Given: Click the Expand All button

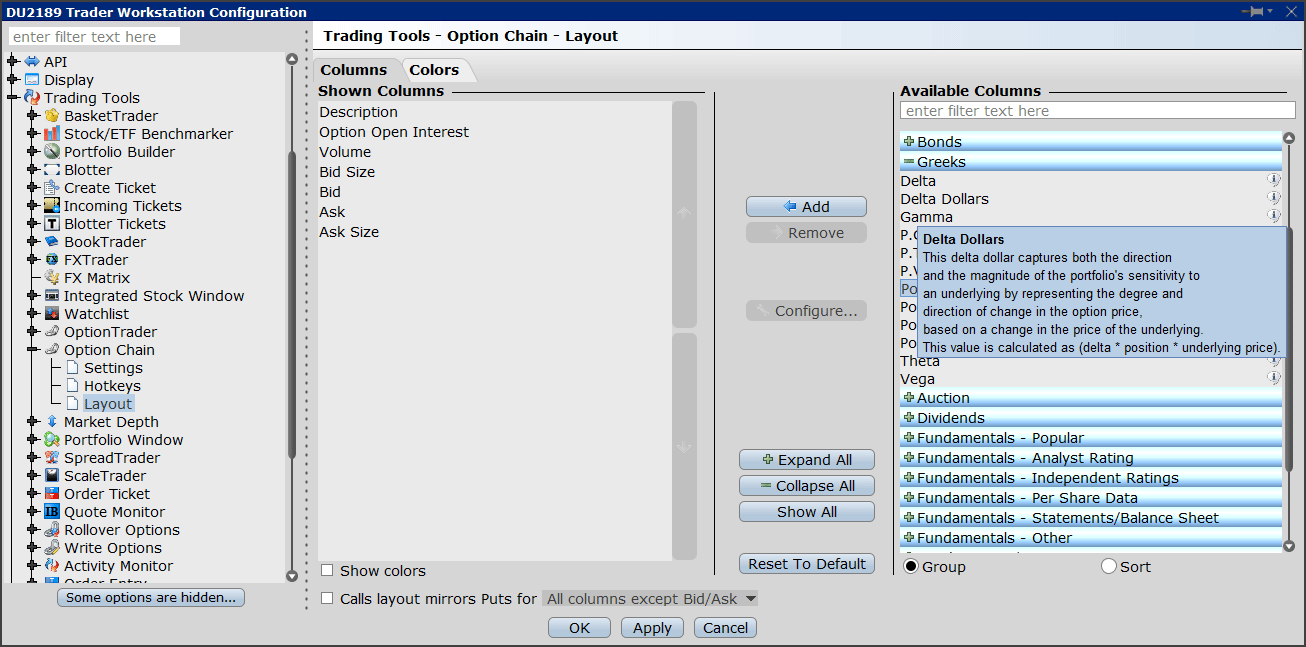Looking at the screenshot, I should pyautogui.click(x=806, y=460).
